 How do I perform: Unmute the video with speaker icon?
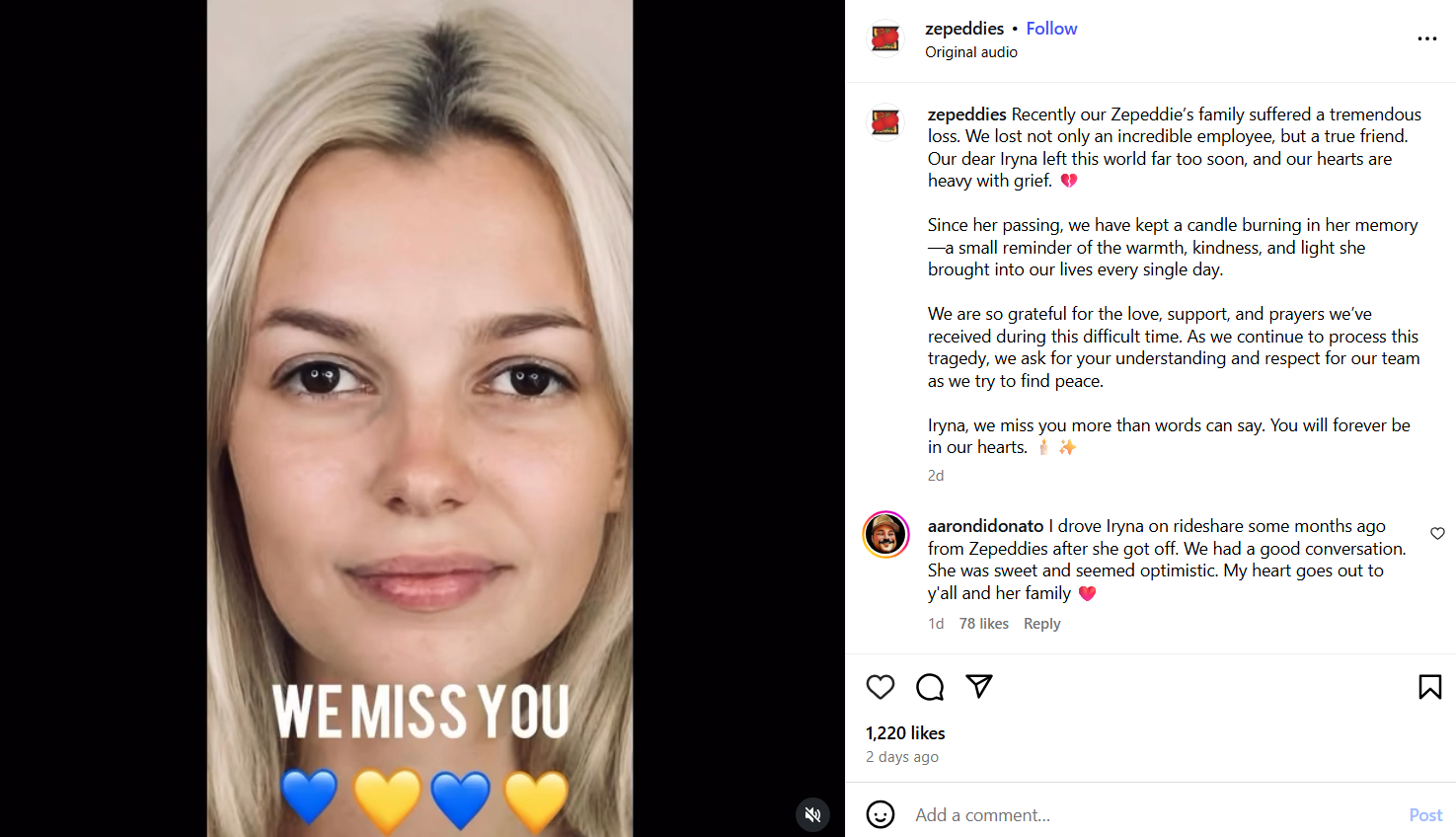[x=813, y=814]
